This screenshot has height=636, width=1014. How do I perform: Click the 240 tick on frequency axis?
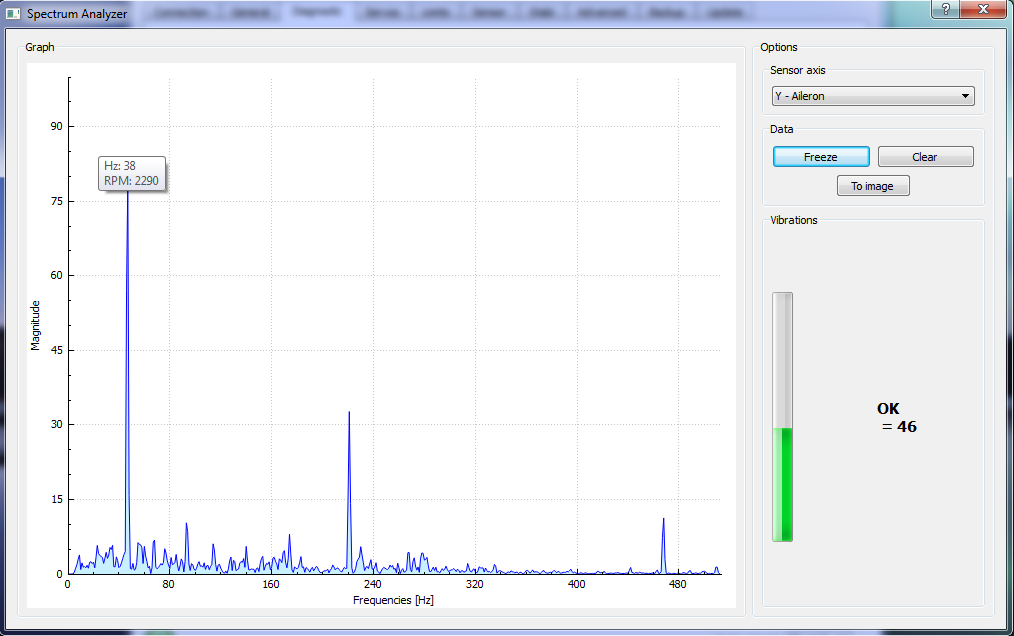[x=372, y=584]
